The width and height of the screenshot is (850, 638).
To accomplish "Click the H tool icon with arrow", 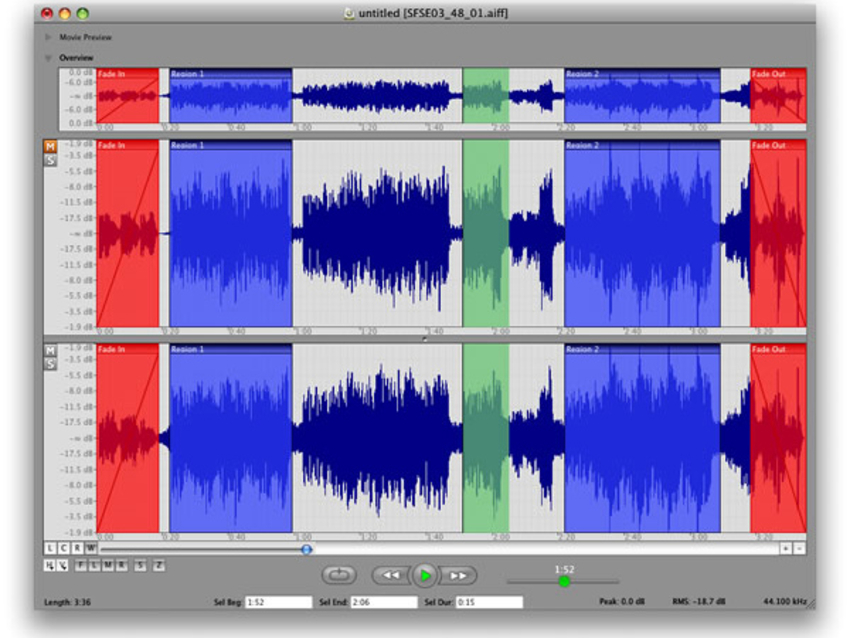I will [49, 566].
